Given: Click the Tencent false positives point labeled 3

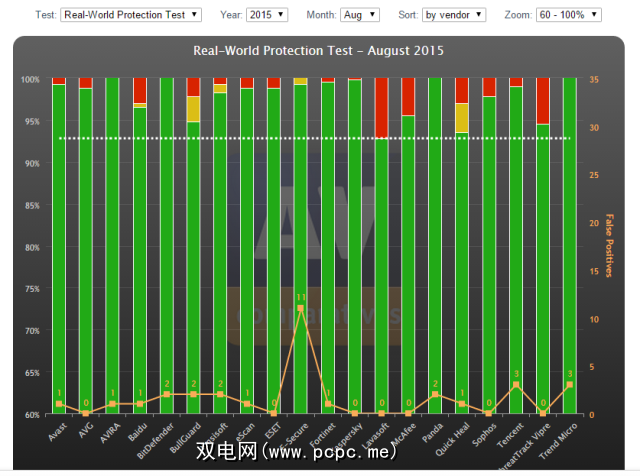Looking at the screenshot, I should coord(516,385).
